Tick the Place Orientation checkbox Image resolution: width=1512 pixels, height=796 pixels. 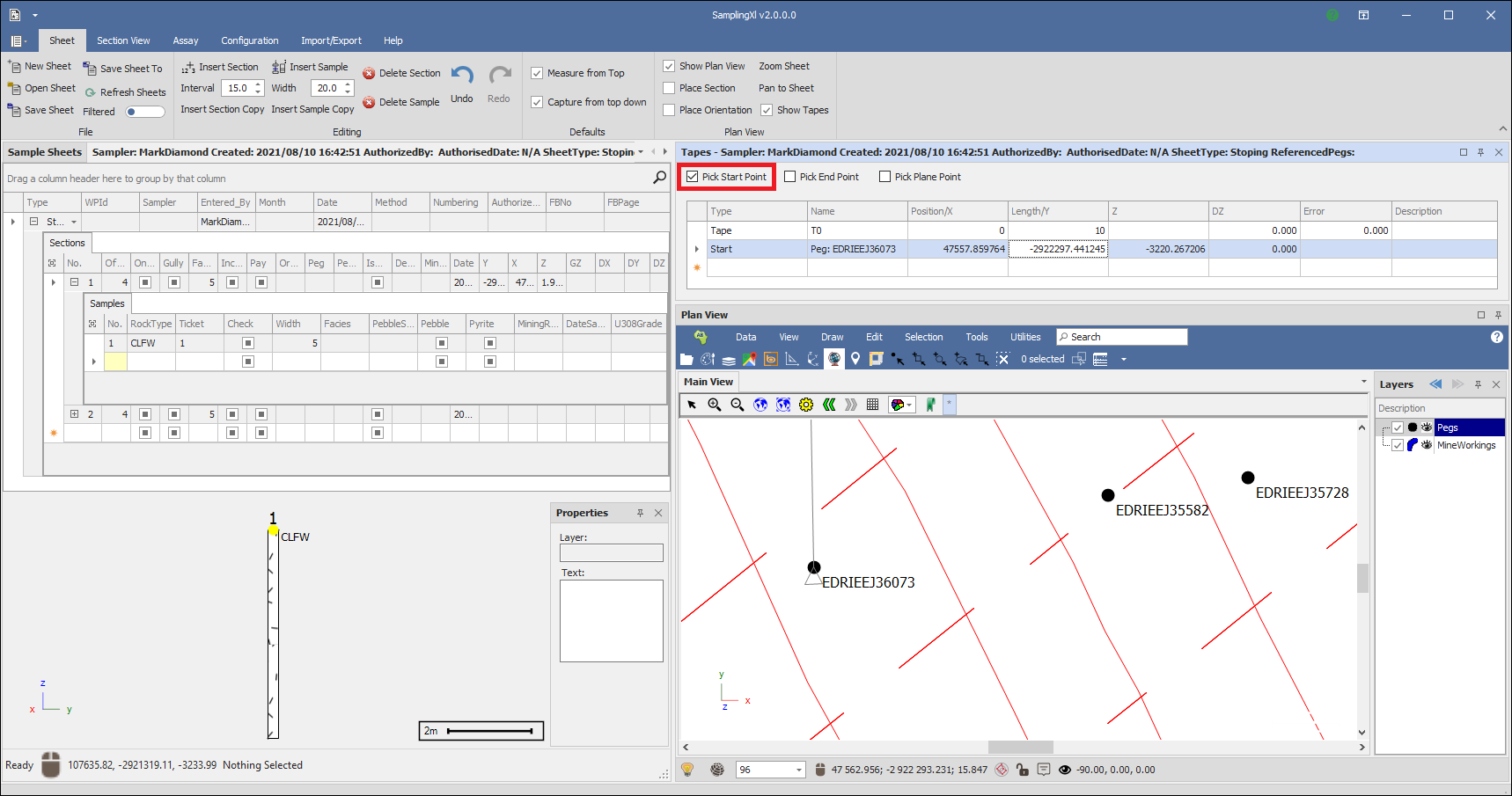669,110
